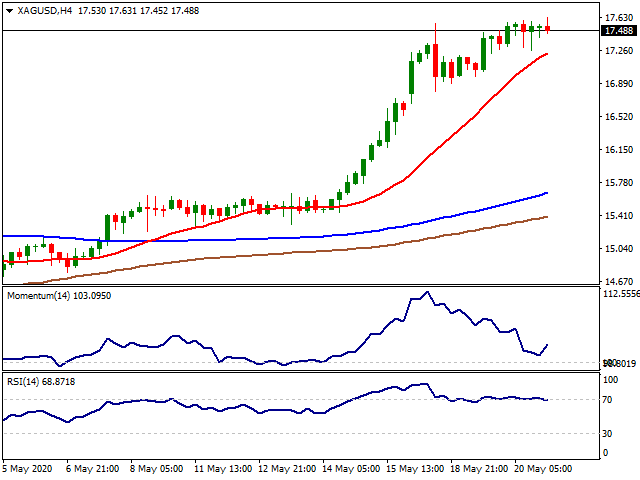Click the 17.630 price axis label

(x=619, y=18)
